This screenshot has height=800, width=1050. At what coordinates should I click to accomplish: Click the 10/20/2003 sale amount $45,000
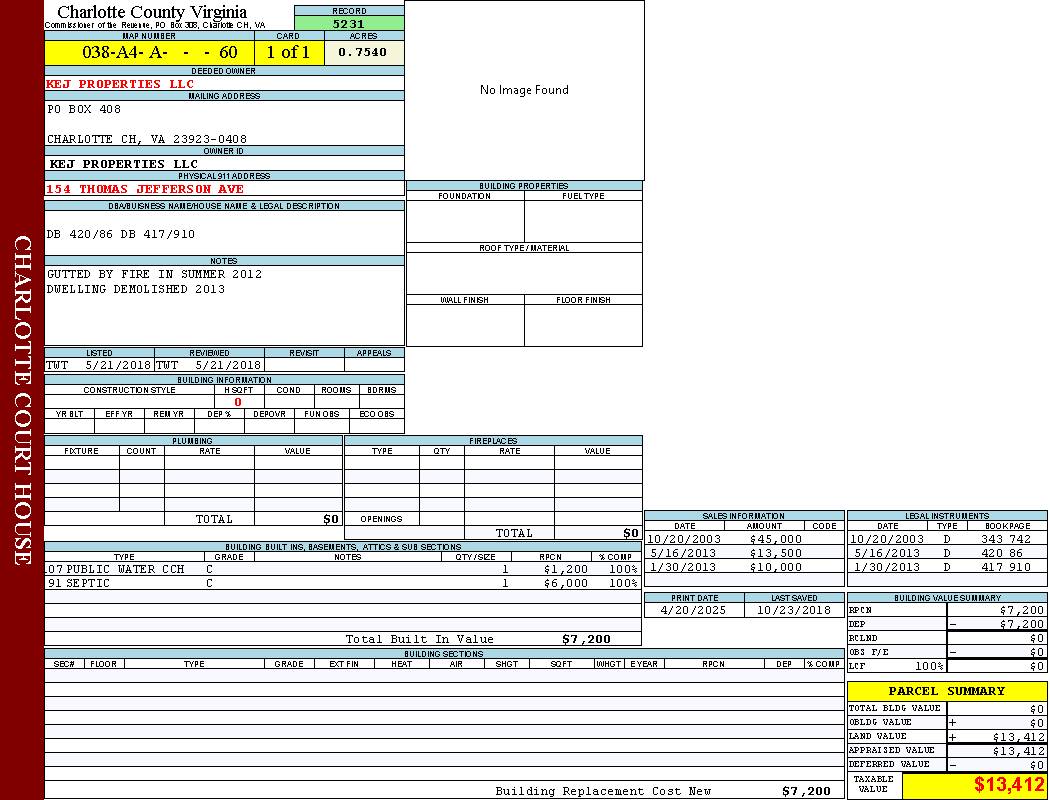pyautogui.click(x=775, y=539)
